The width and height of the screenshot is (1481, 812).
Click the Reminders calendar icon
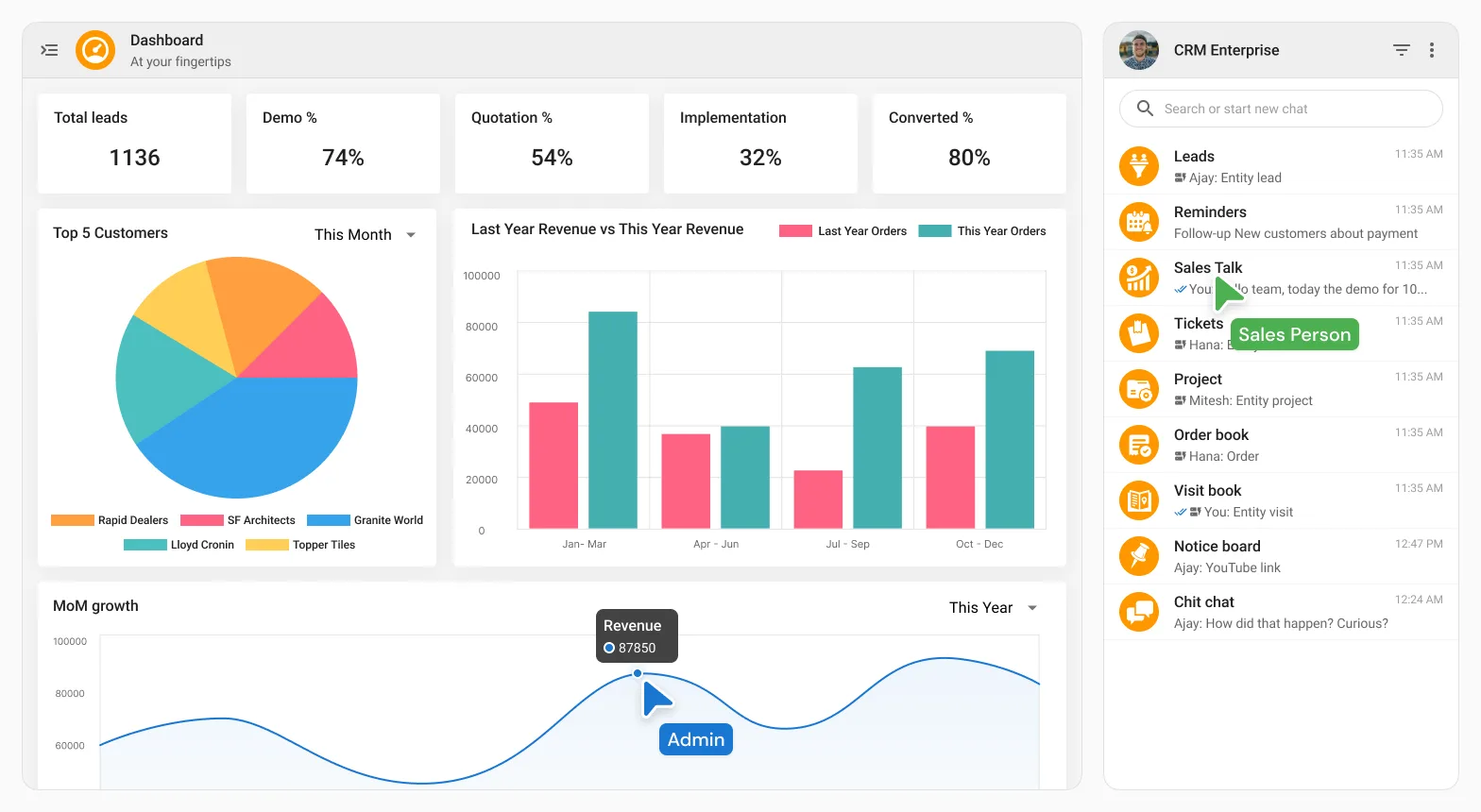tap(1139, 222)
